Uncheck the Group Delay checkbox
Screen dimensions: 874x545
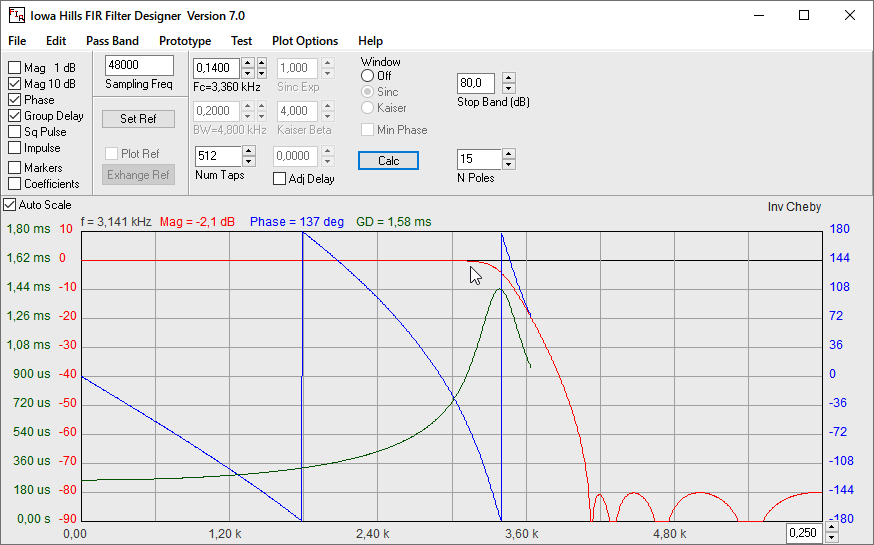pos(15,116)
